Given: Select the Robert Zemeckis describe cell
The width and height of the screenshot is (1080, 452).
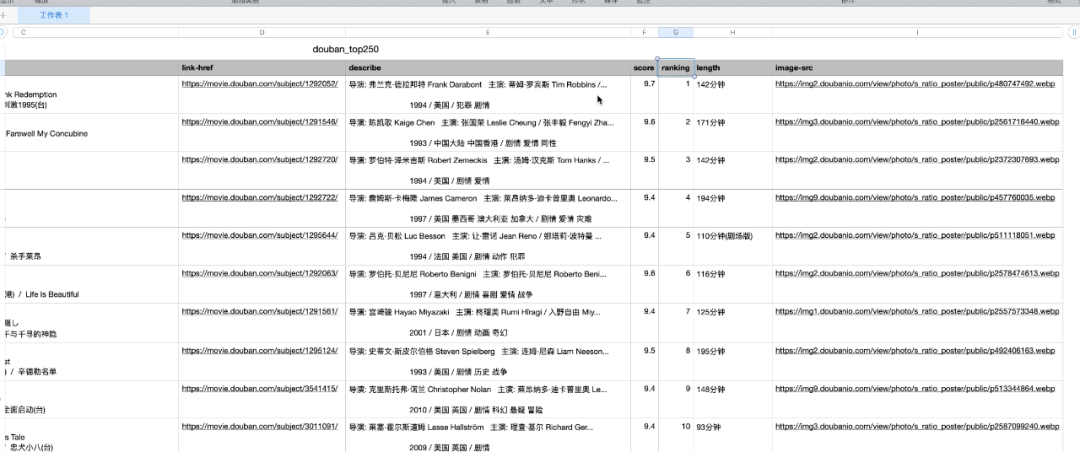Looking at the screenshot, I should click(x=488, y=170).
